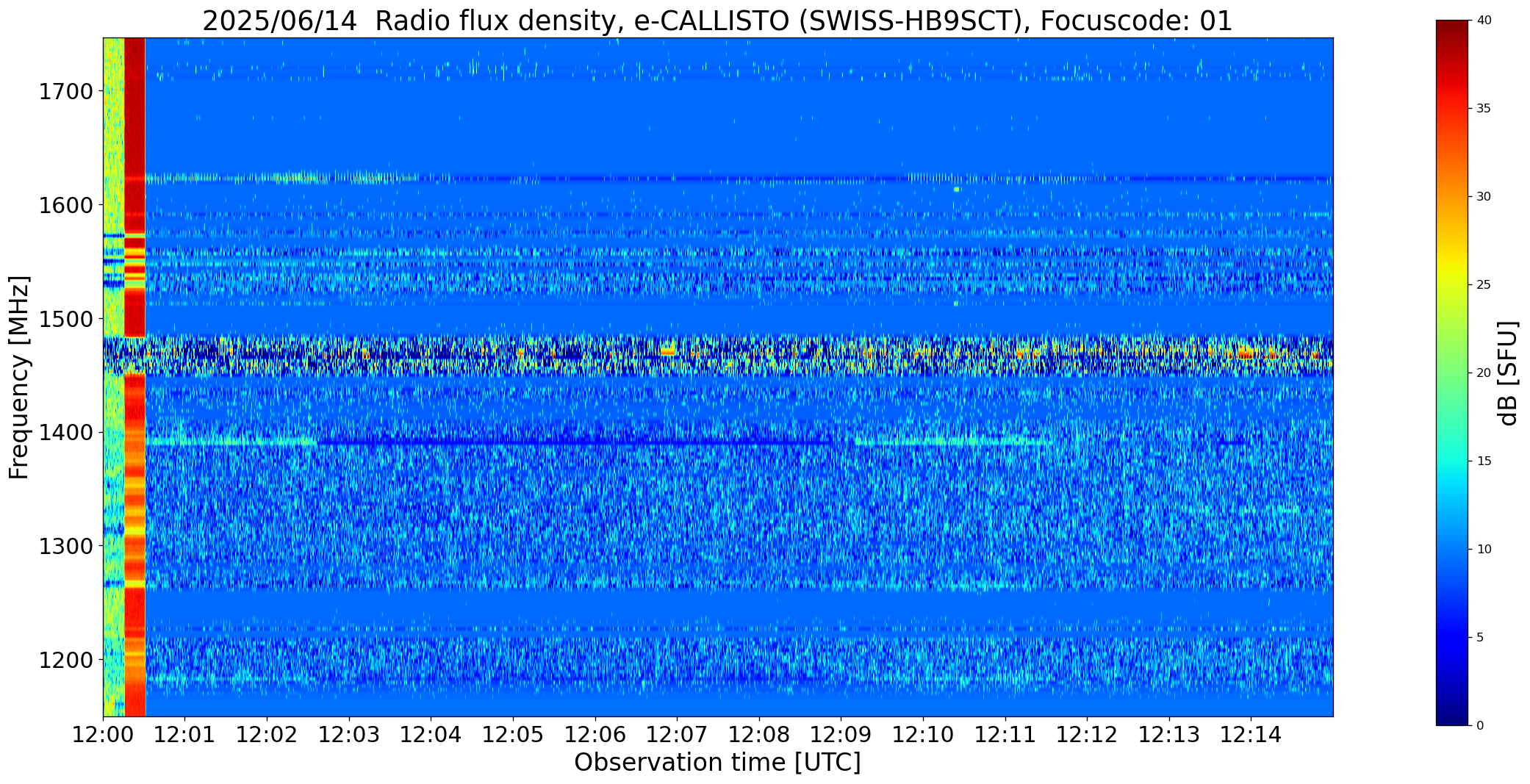The width and height of the screenshot is (1530, 784).
Task: Click the 1700 frequency tick label
Action: coord(65,92)
